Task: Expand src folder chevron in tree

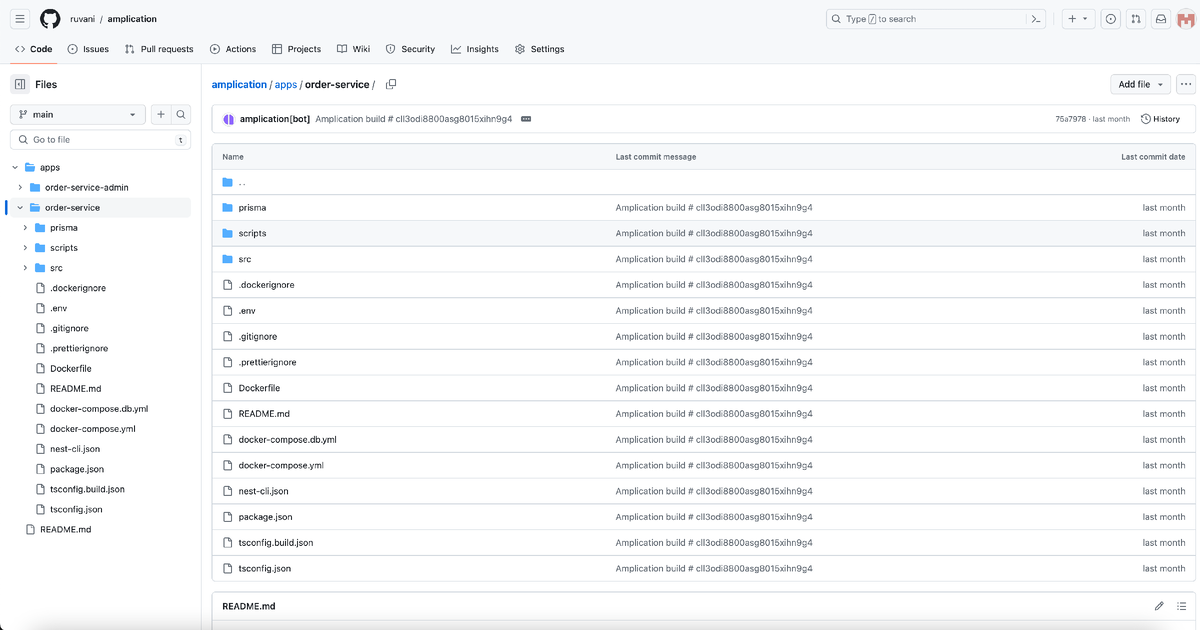Action: [26, 268]
